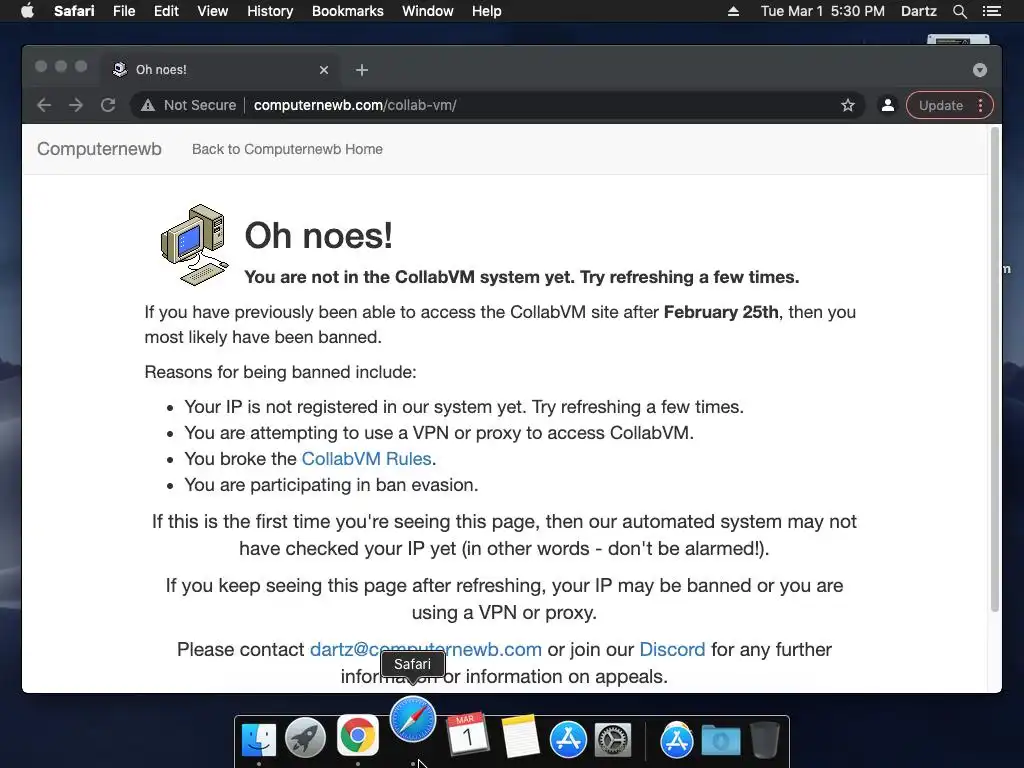
Task: Select the Oh noes! tab
Action: [x=219, y=70]
